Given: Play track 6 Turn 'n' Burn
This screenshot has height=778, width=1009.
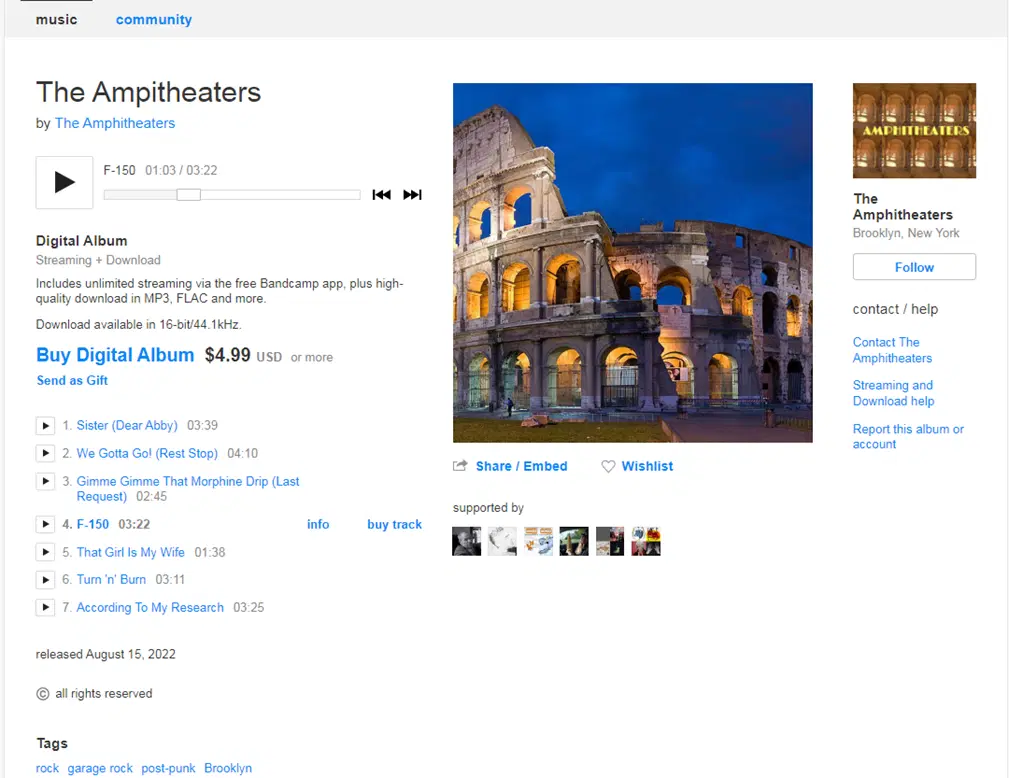Looking at the screenshot, I should click(45, 580).
